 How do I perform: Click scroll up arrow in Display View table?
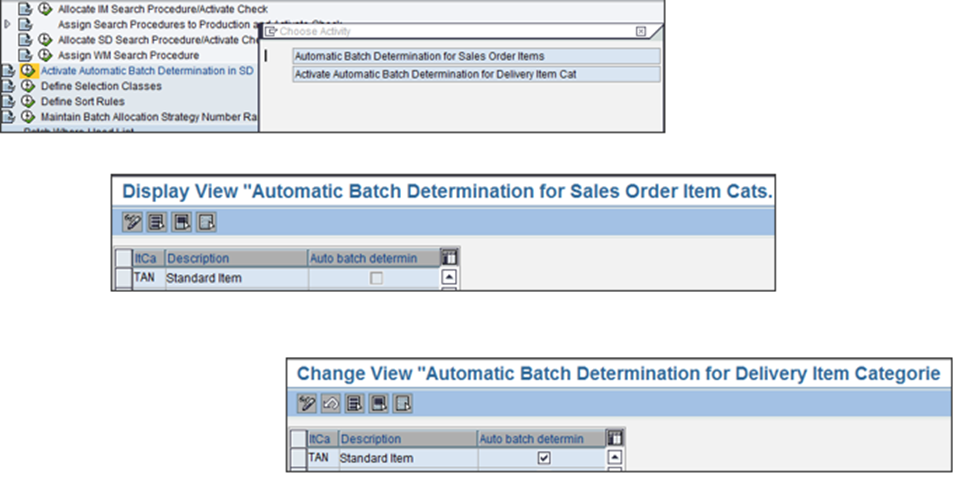pos(449,277)
